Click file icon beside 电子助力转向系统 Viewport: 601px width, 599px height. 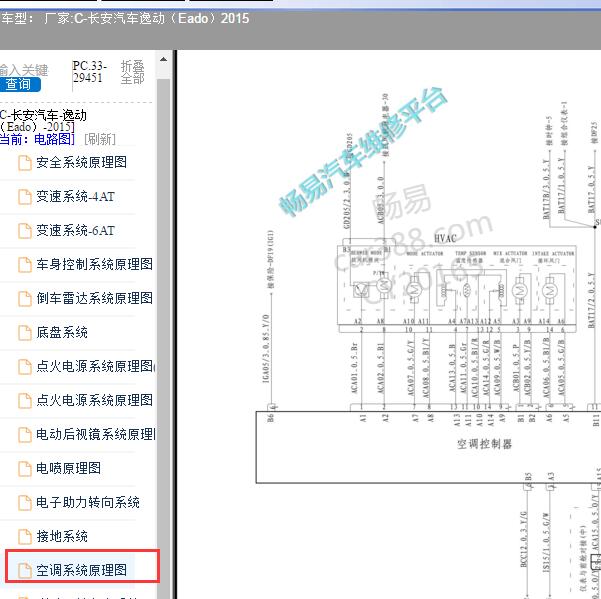(25, 503)
